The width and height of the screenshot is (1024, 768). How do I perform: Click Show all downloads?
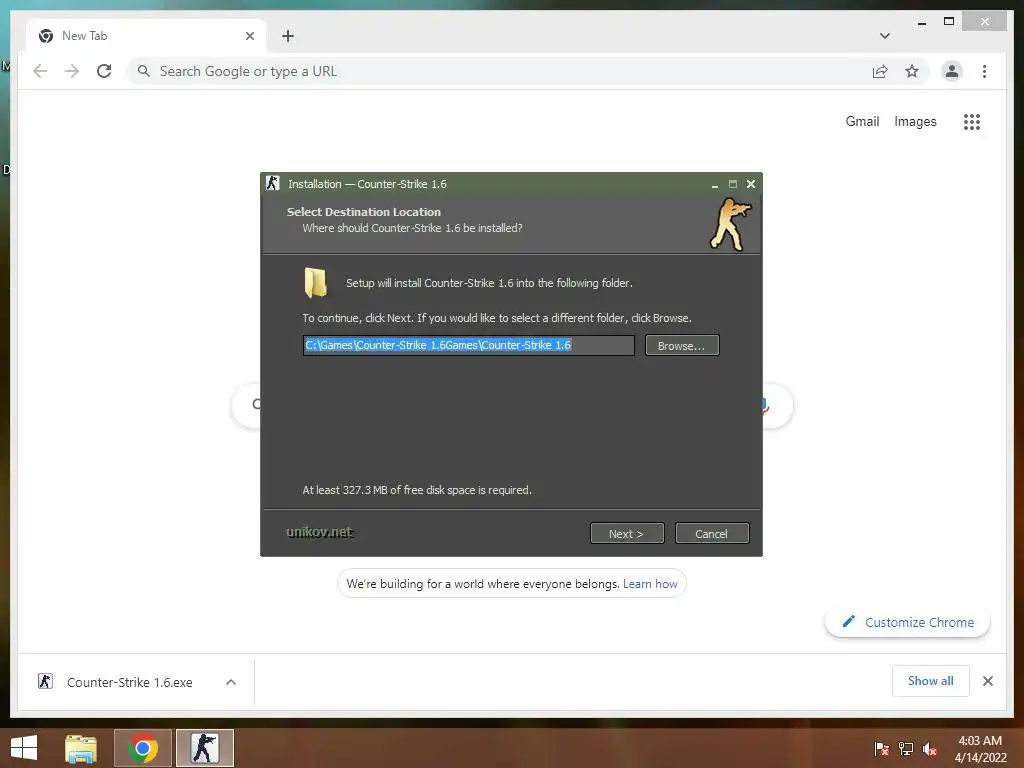pos(931,681)
